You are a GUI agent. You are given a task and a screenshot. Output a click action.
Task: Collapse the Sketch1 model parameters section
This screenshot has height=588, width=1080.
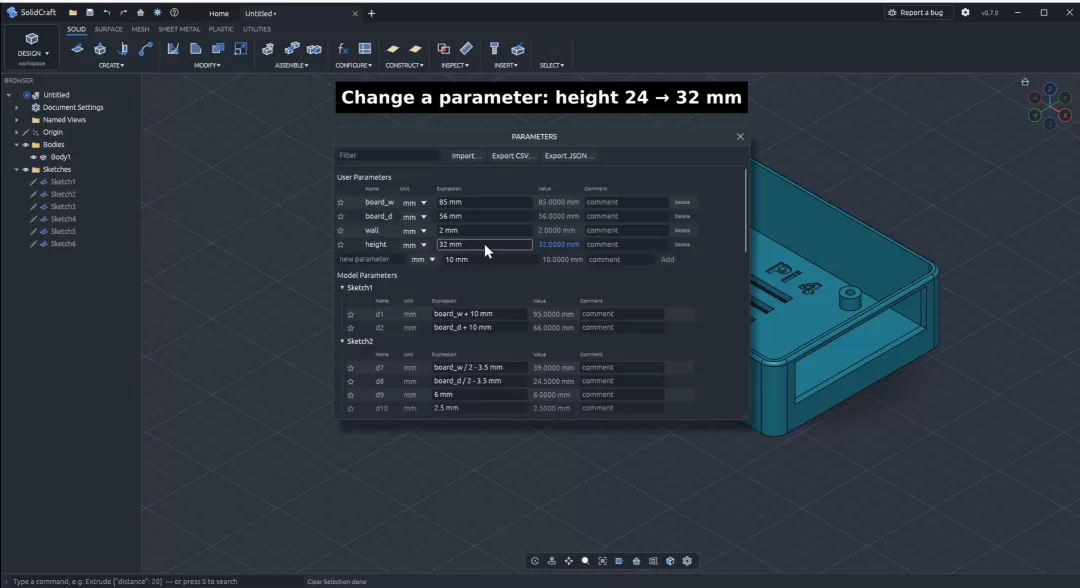tap(342, 288)
